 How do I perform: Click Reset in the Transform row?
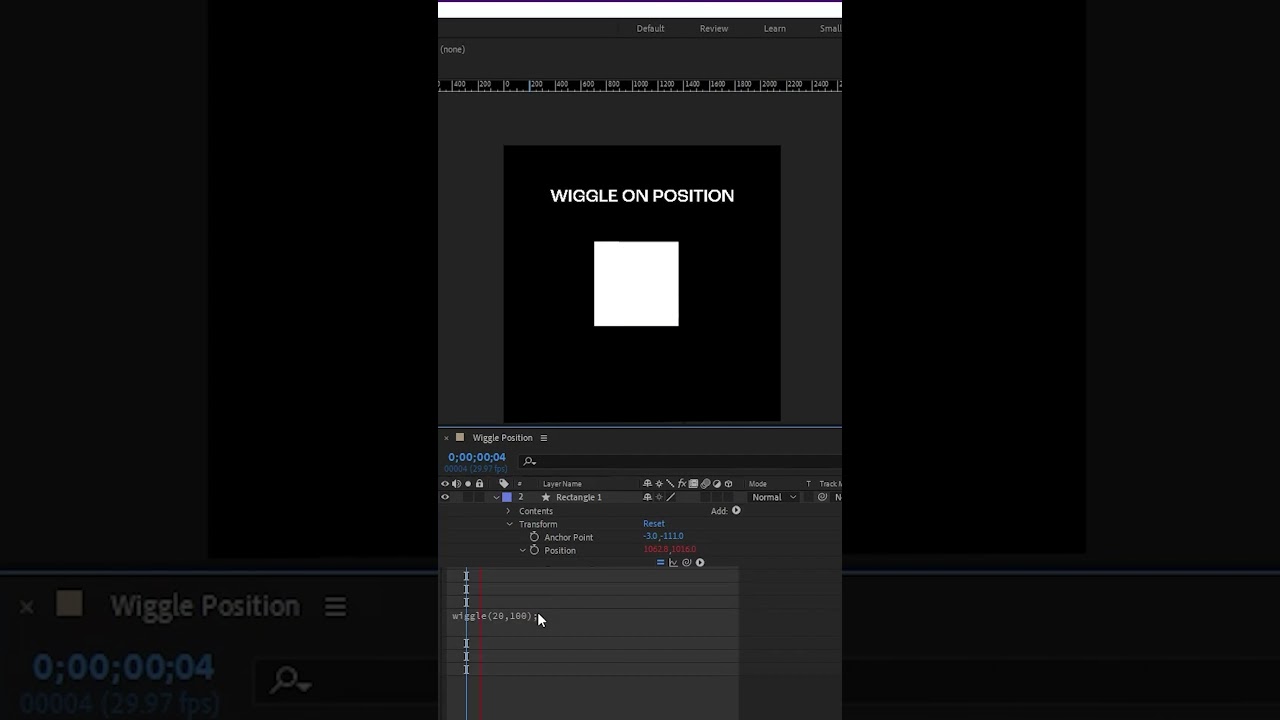[654, 524]
